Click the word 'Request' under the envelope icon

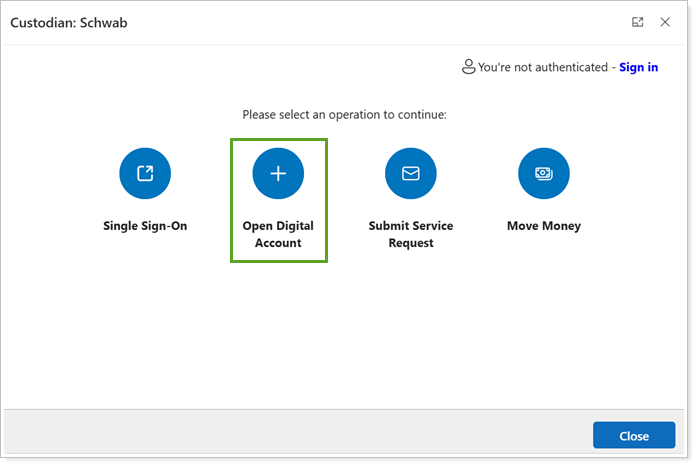pos(410,243)
